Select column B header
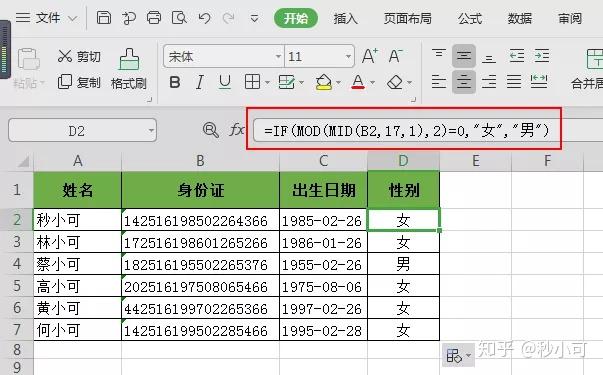Viewport: 603px width, 375px height. click(200, 161)
